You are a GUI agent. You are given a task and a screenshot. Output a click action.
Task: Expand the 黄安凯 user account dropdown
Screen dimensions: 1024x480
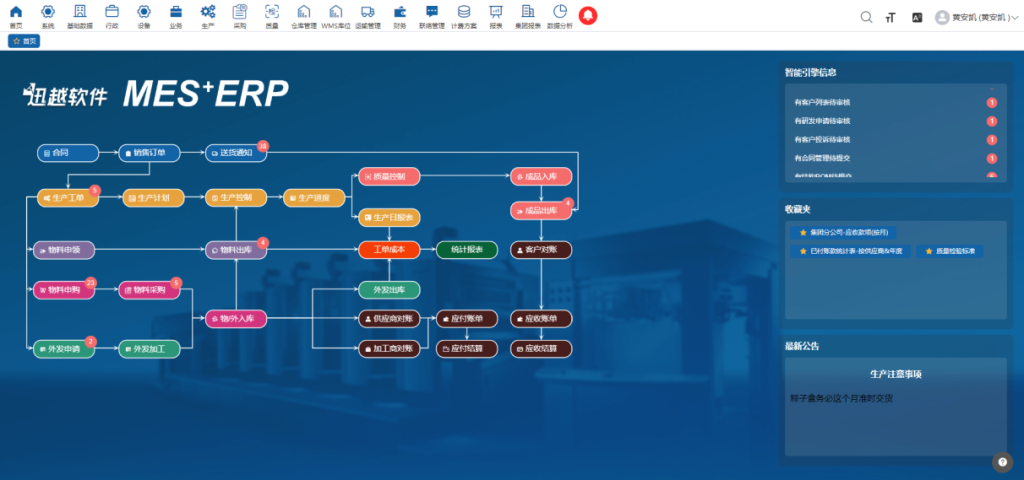pos(975,17)
